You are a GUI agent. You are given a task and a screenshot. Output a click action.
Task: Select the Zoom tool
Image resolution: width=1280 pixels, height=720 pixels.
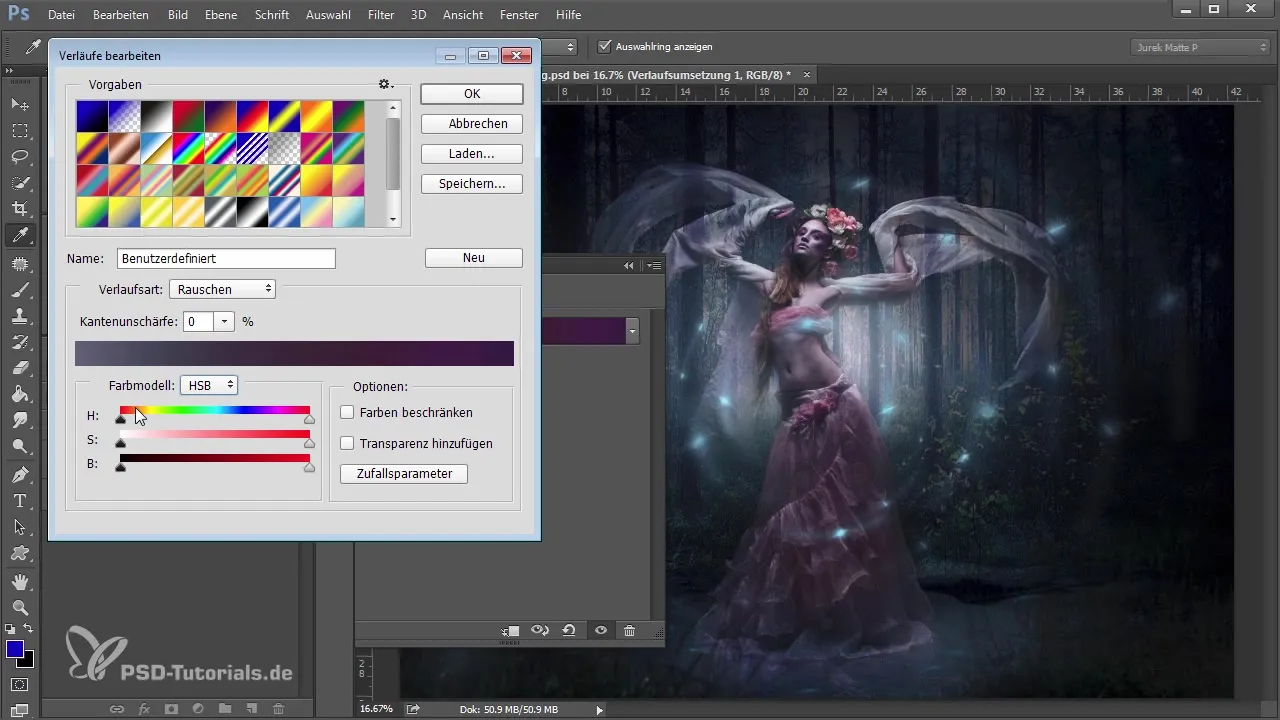coord(20,606)
